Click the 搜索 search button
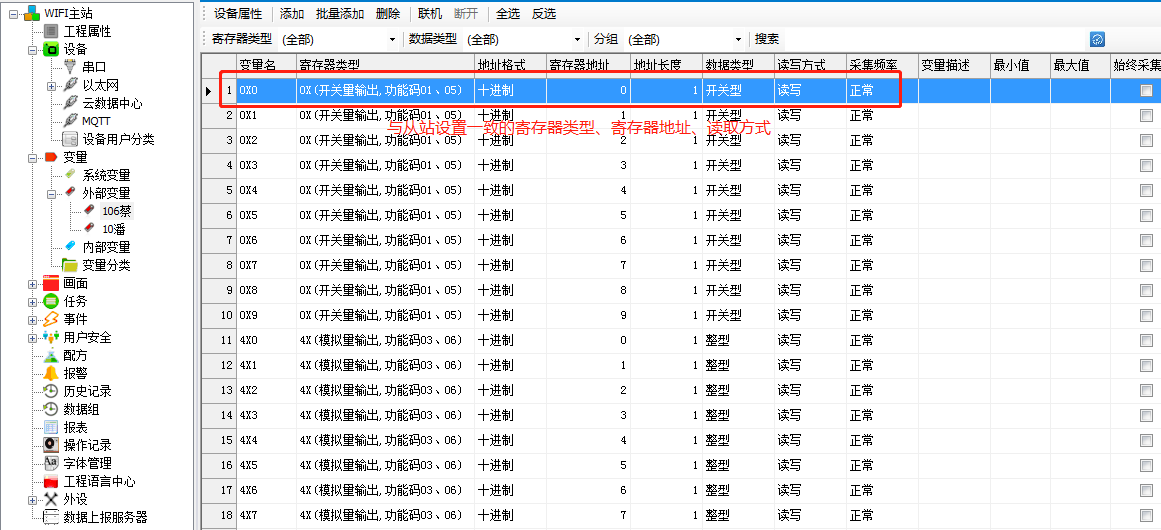Image resolution: width=1161 pixels, height=530 pixels. tap(766, 39)
